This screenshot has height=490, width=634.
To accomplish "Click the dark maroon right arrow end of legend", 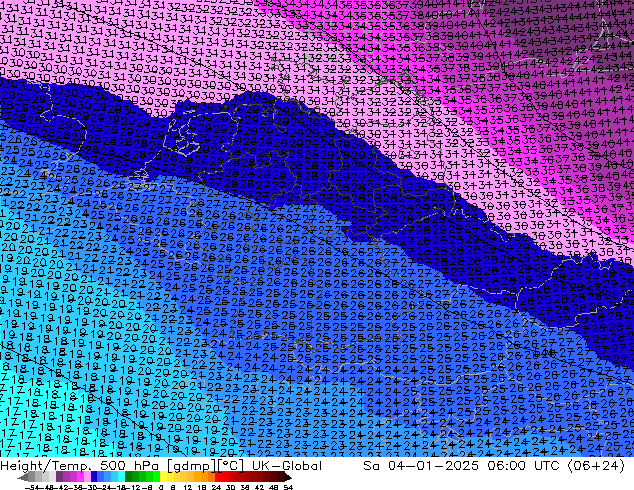I will [x=288, y=477].
